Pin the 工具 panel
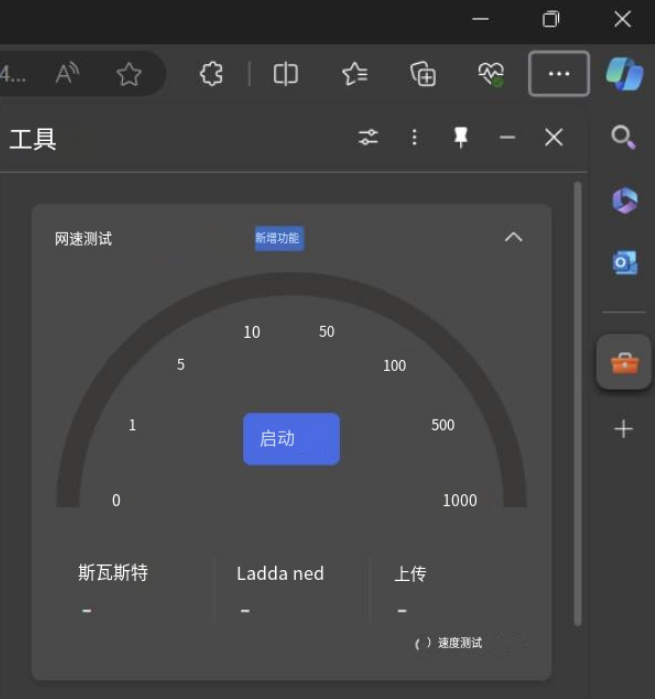The image size is (655, 699). 460,138
